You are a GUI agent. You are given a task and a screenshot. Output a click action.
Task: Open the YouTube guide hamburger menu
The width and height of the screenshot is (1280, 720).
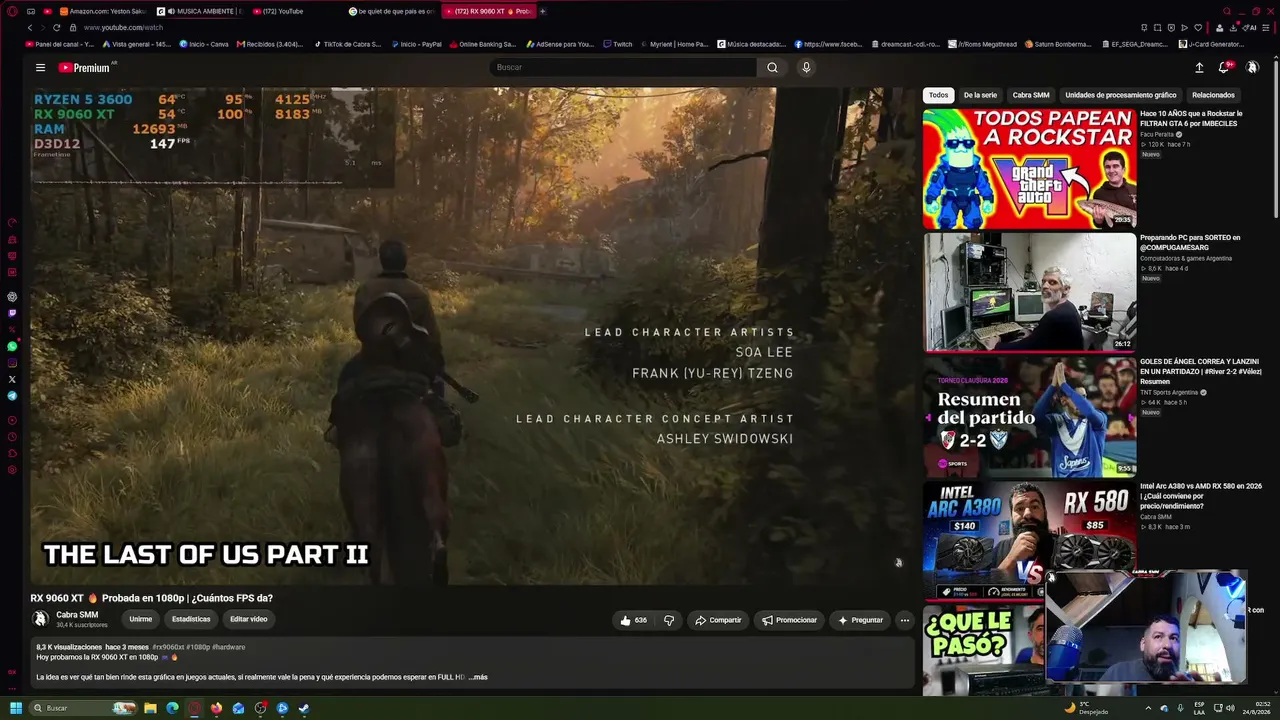40,68
